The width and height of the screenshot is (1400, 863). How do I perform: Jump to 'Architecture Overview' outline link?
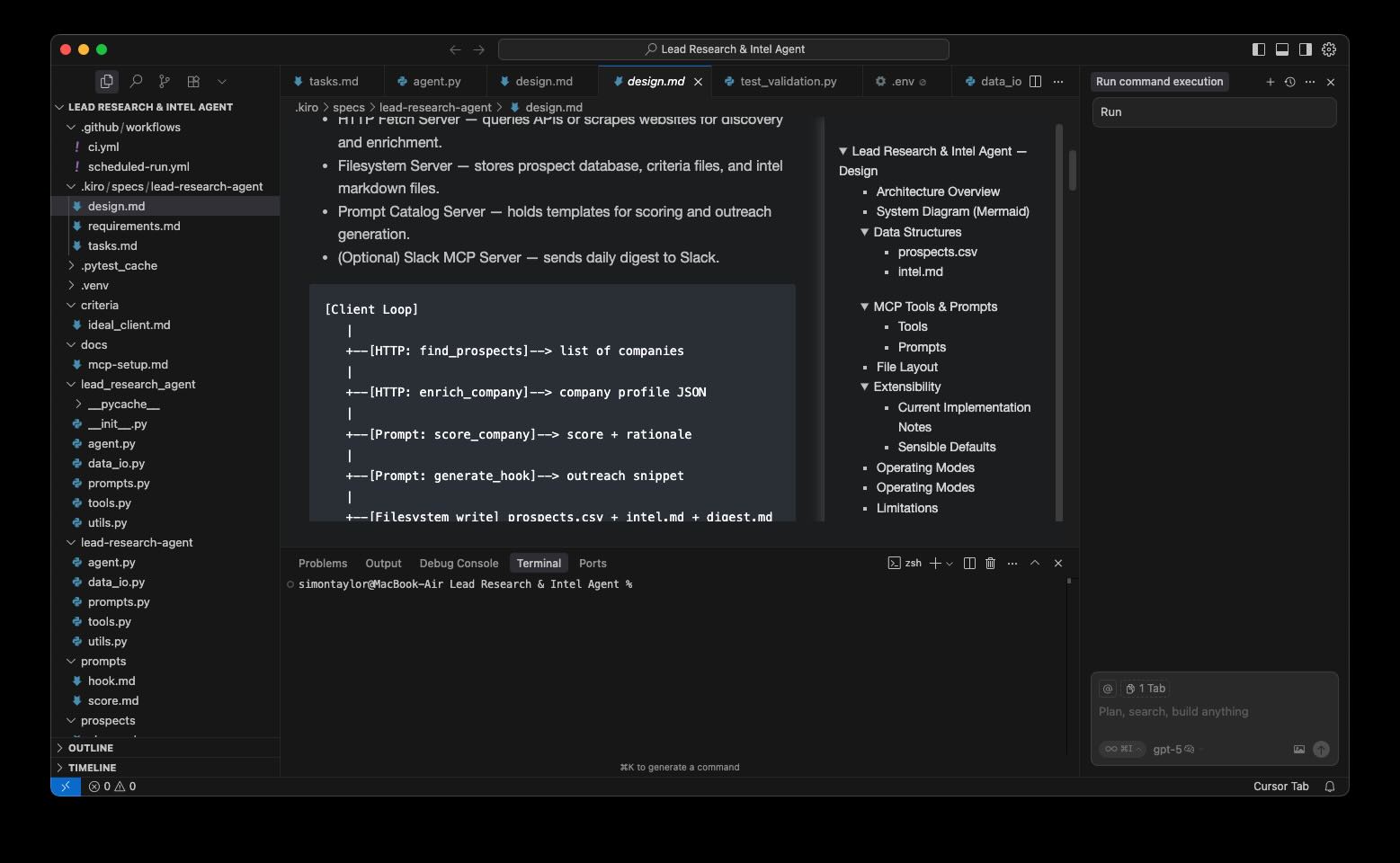pyautogui.click(x=938, y=191)
